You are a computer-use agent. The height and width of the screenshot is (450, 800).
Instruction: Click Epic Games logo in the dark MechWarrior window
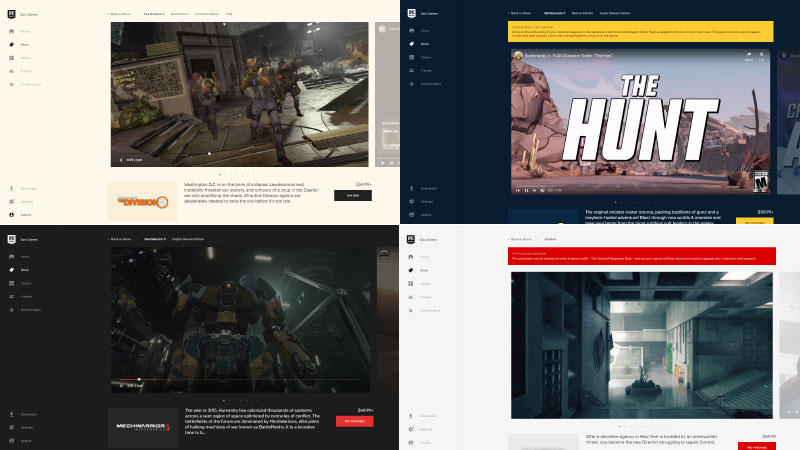[11, 239]
